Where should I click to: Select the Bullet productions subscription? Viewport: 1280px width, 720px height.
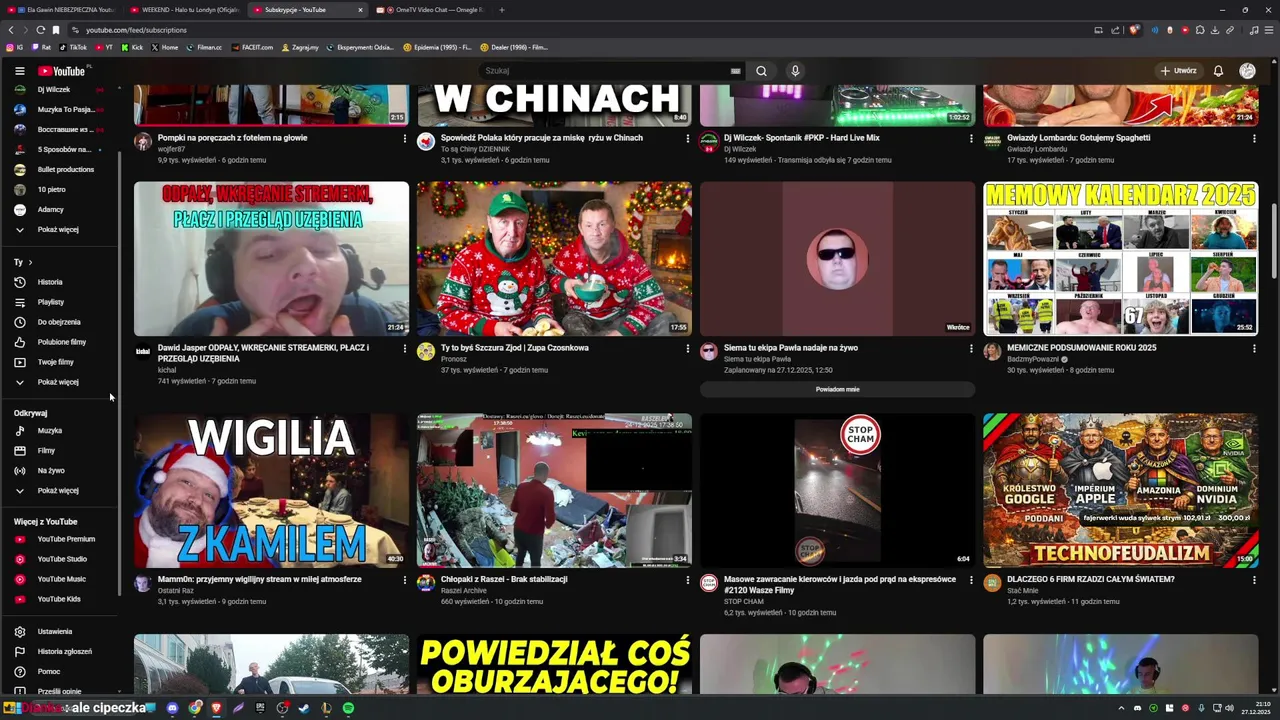pyautogui.click(x=60, y=169)
